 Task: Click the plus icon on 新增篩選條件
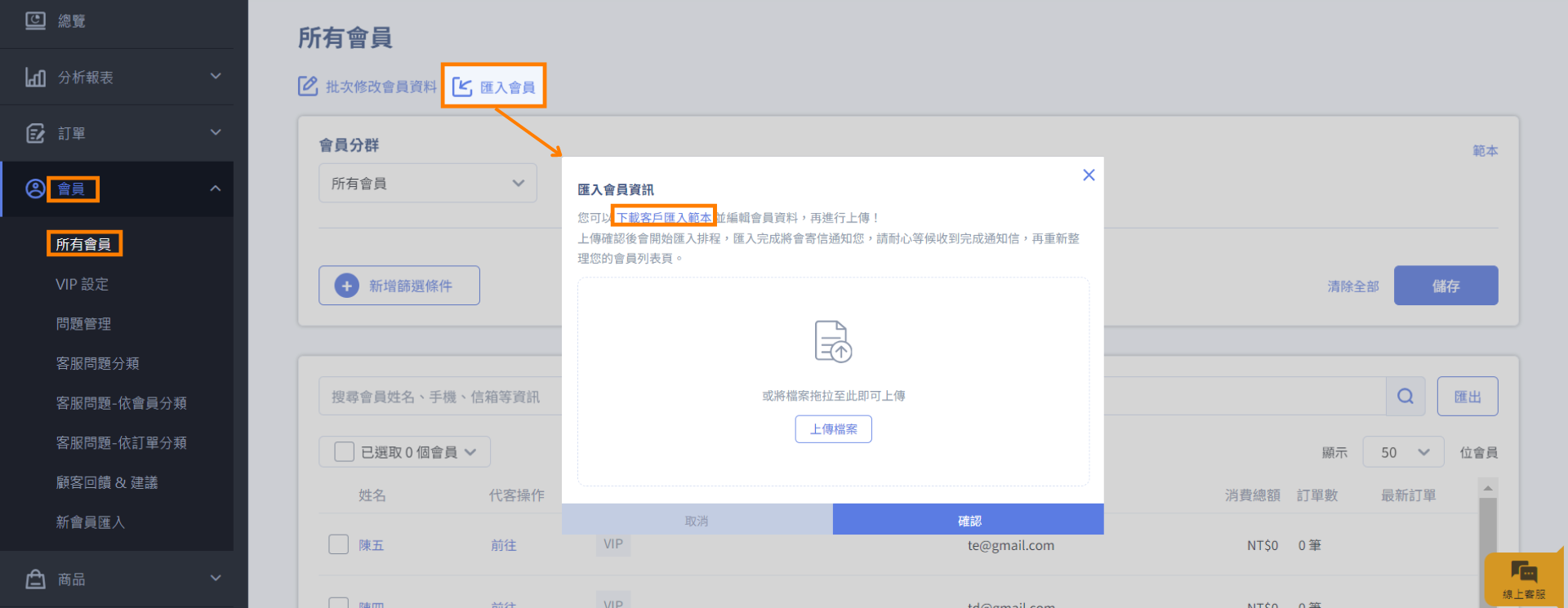point(347,286)
